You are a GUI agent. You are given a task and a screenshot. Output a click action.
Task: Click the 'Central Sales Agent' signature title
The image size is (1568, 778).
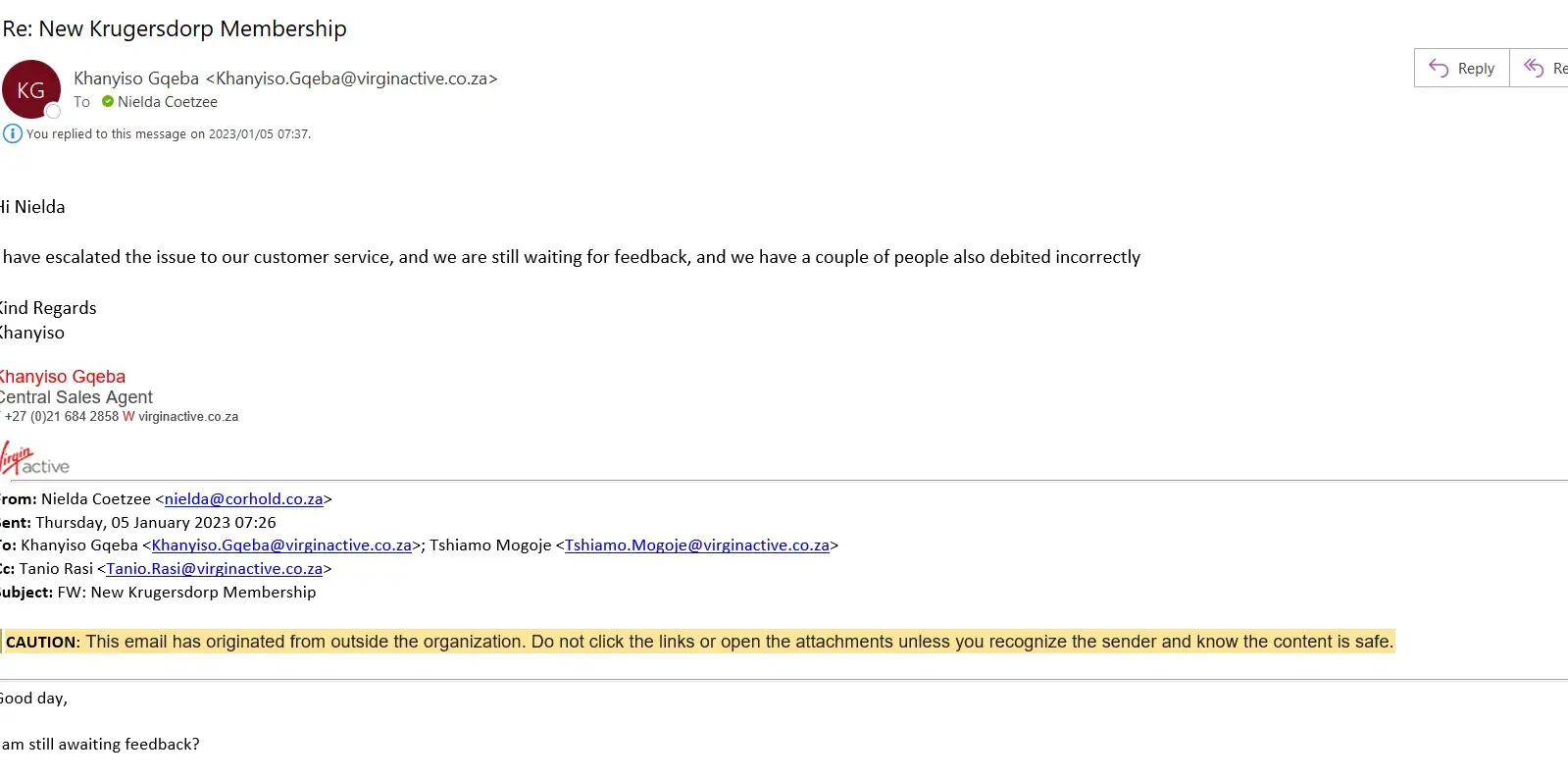coord(76,397)
